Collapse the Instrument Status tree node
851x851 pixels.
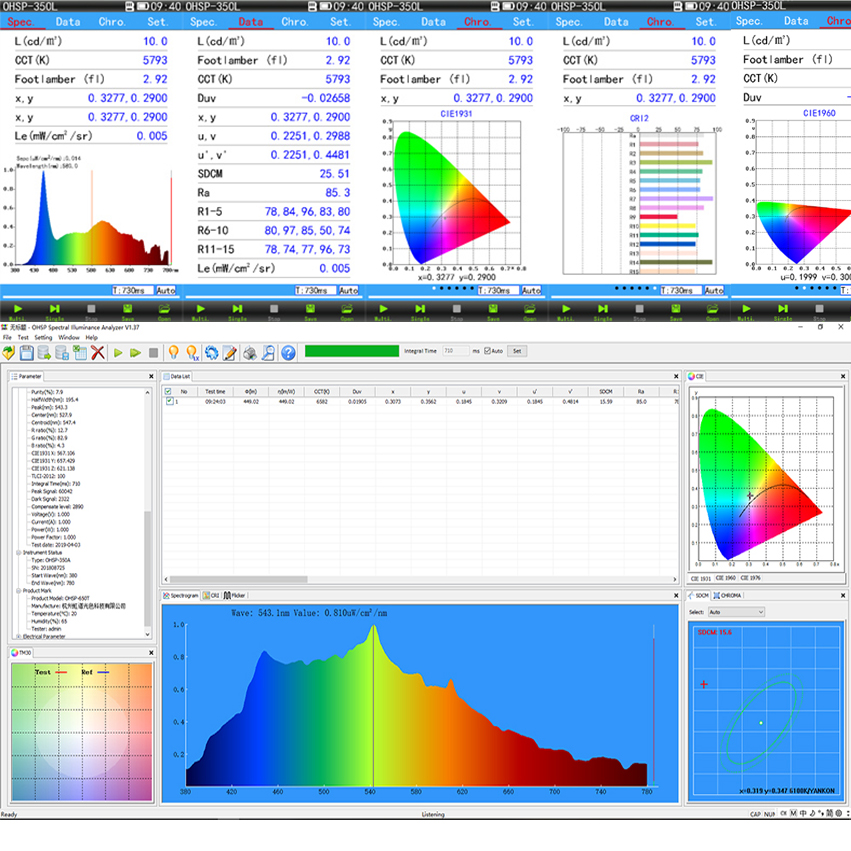pos(19,551)
